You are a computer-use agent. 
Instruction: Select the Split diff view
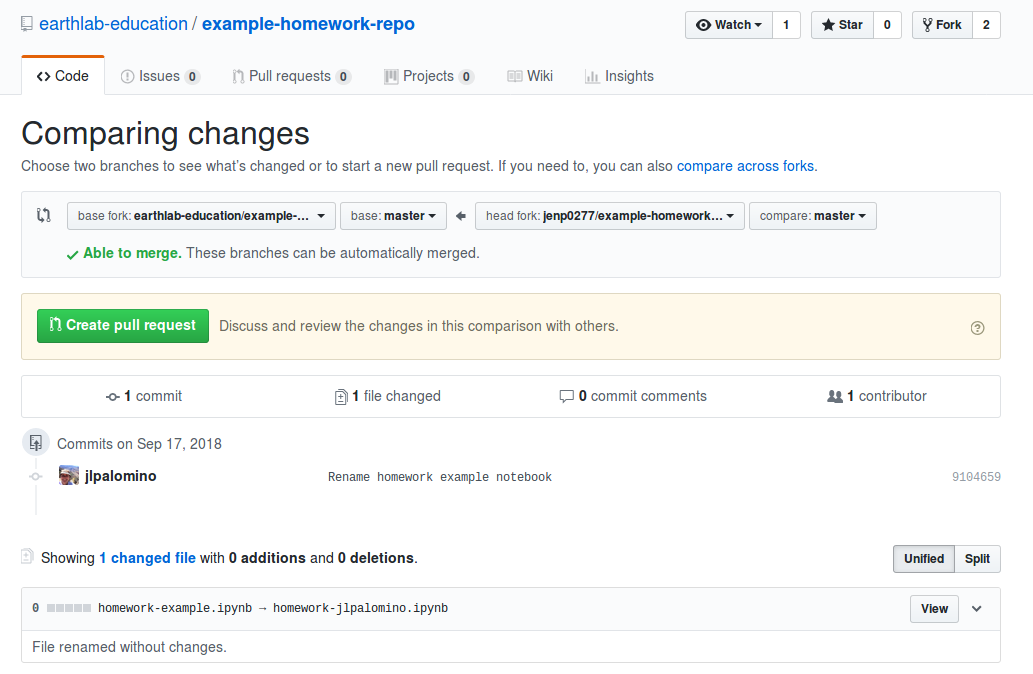[977, 559]
